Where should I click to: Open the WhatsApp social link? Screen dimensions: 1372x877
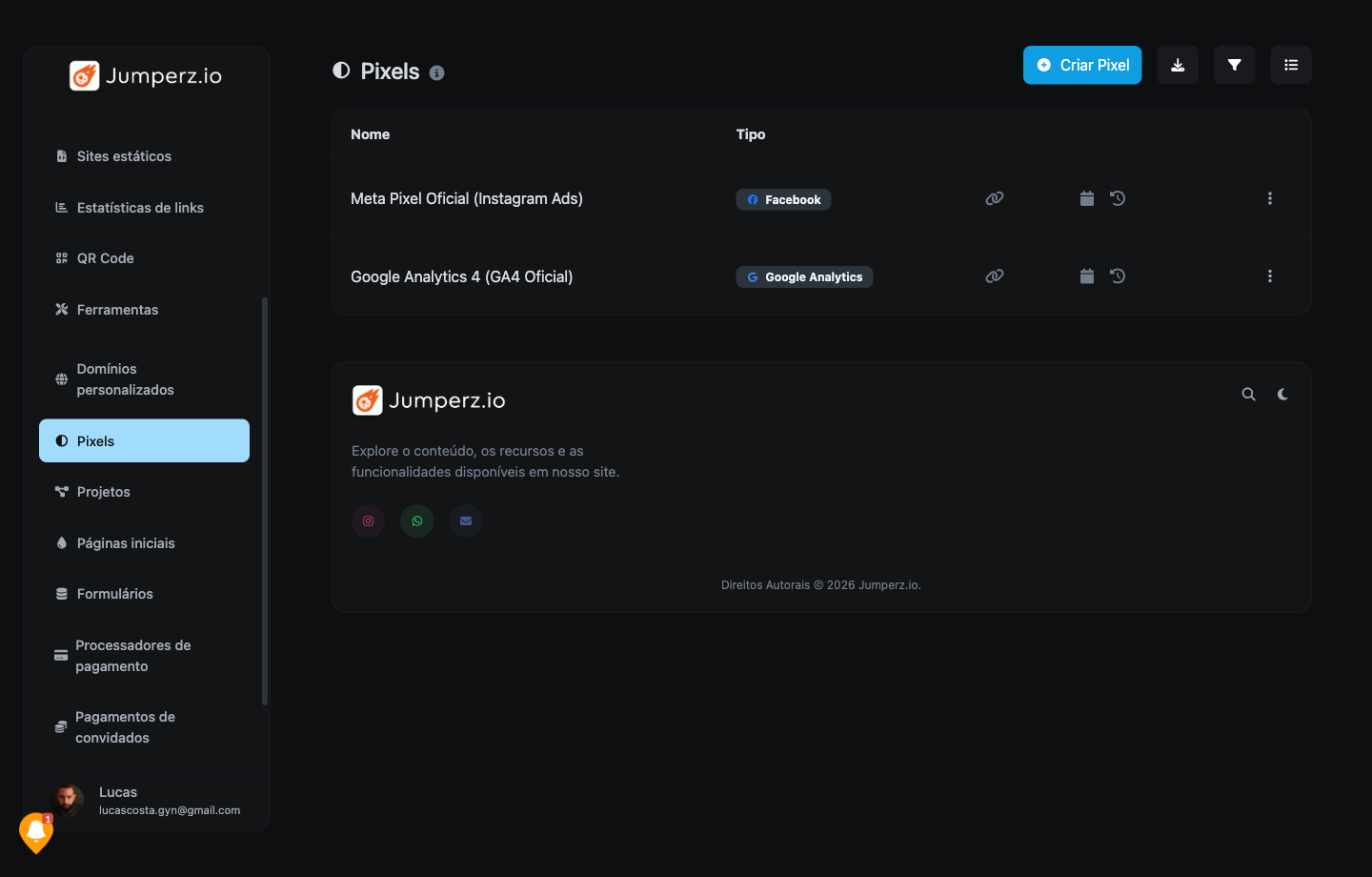click(417, 520)
